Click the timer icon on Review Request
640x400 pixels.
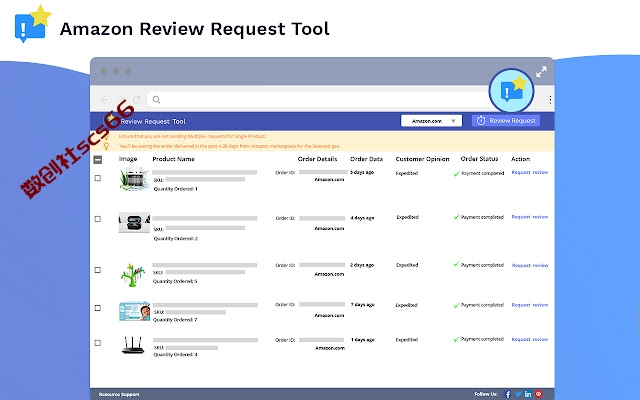(481, 120)
